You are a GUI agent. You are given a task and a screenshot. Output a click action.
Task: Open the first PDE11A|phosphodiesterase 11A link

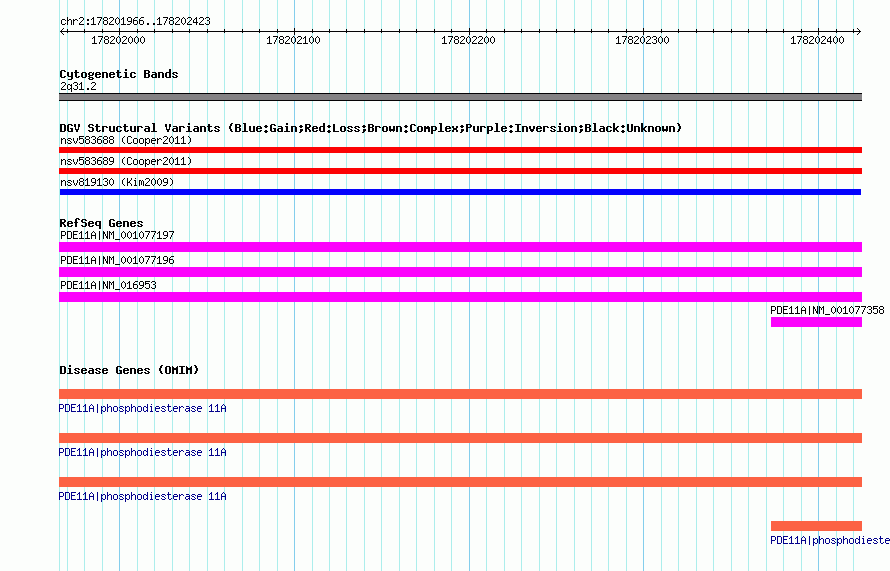point(142,408)
